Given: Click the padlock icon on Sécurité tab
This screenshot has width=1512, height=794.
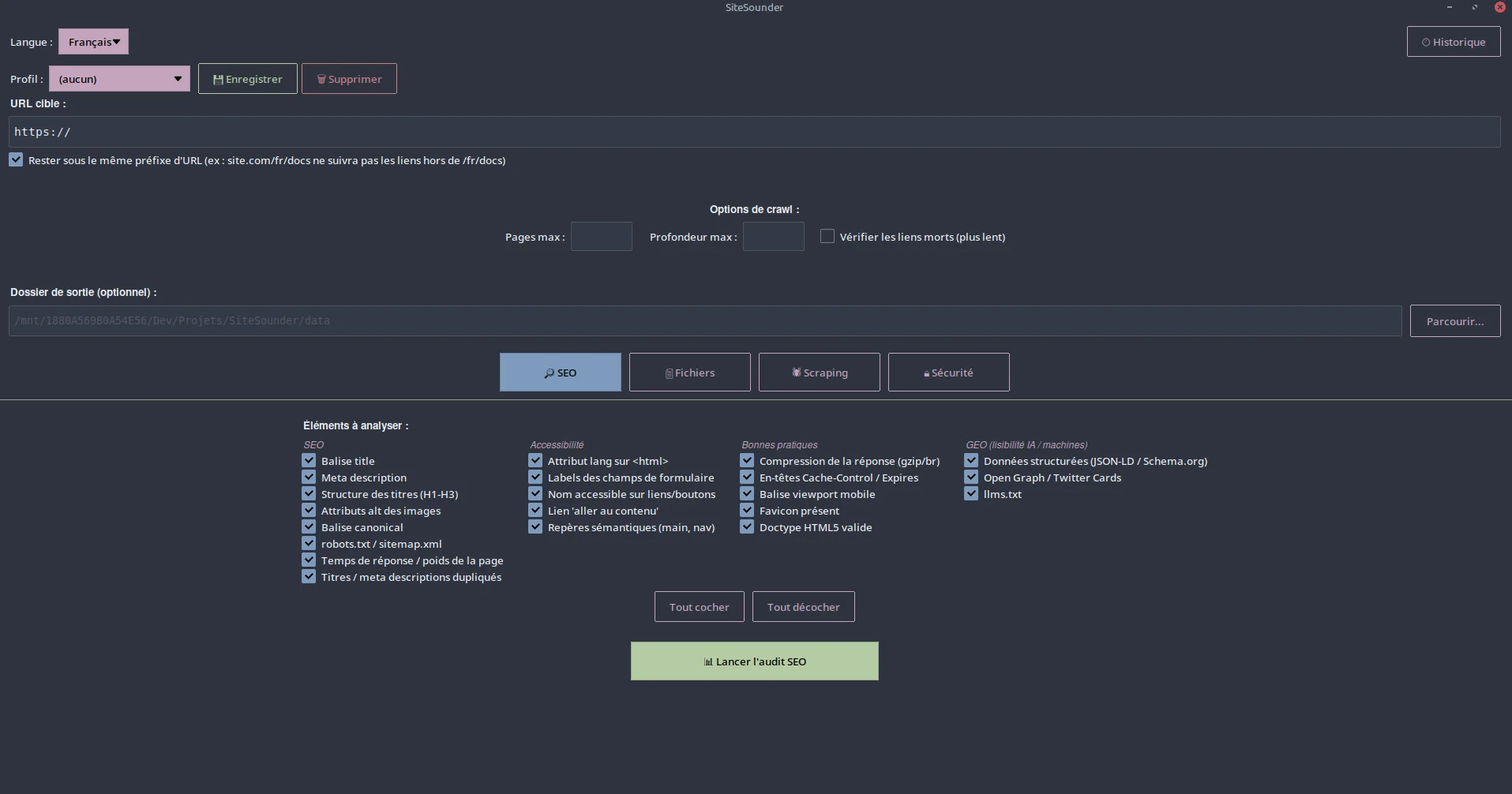Looking at the screenshot, I should coord(926,374).
